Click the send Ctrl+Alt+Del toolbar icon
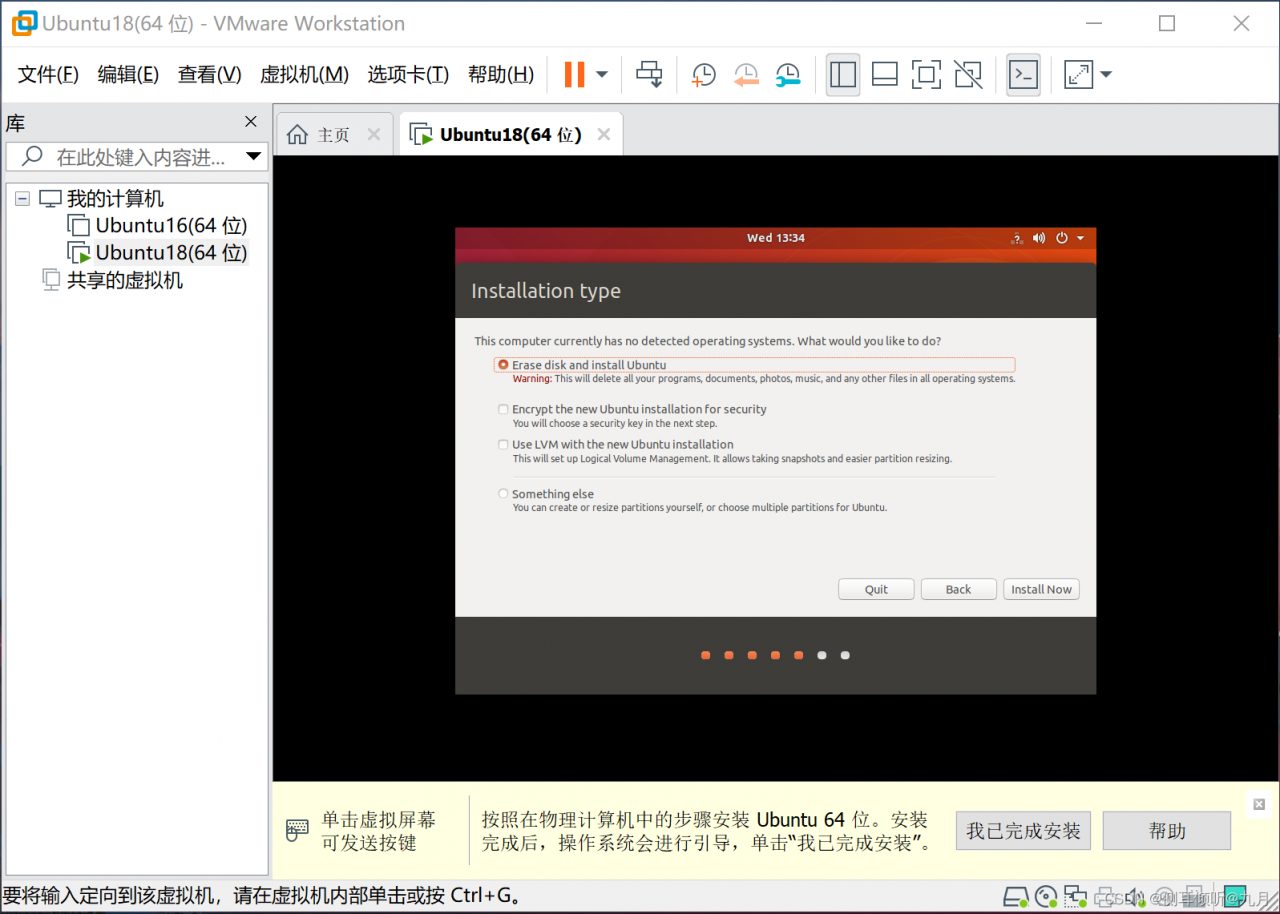The width and height of the screenshot is (1280, 914). pos(650,74)
